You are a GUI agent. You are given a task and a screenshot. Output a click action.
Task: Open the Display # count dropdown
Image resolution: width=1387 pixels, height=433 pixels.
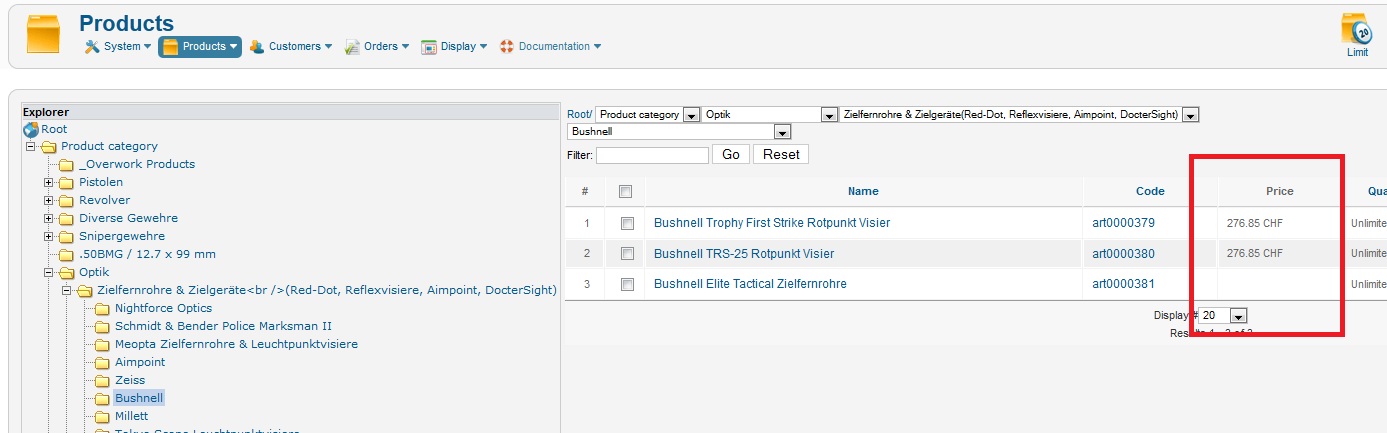tap(1224, 315)
